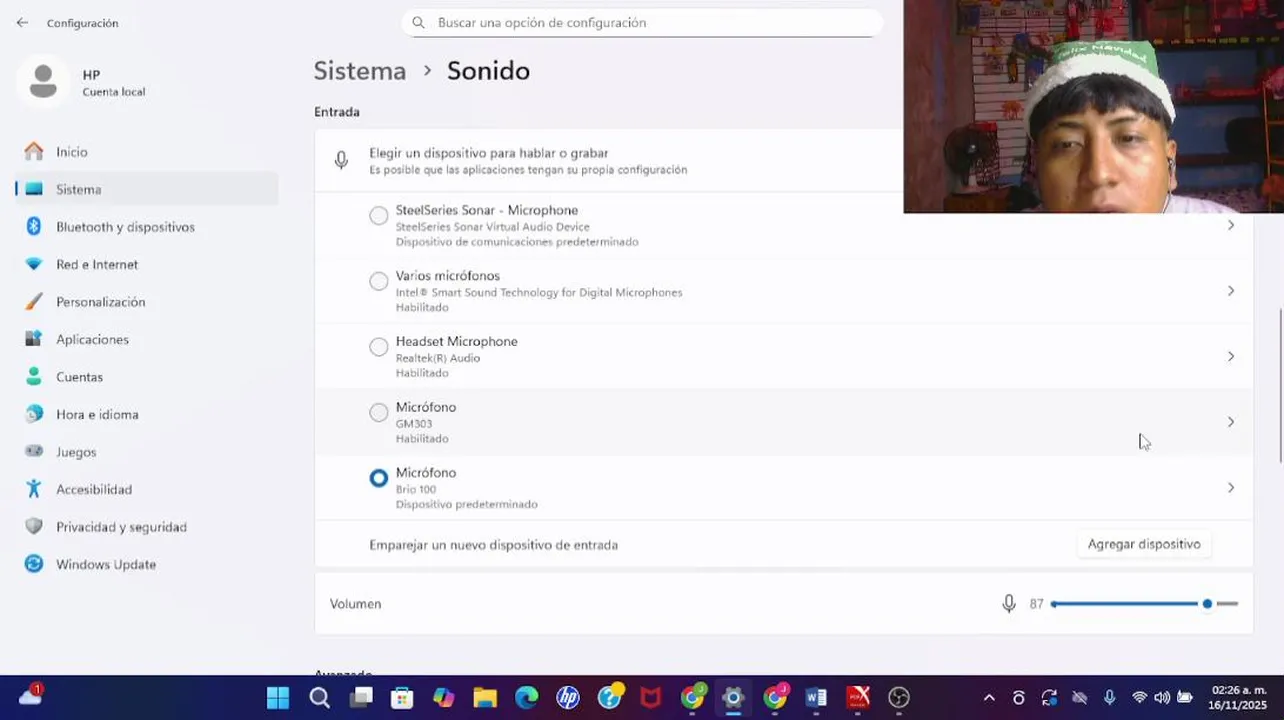Adjust the input Volumen slider handle
1284x720 pixels.
(1207, 604)
